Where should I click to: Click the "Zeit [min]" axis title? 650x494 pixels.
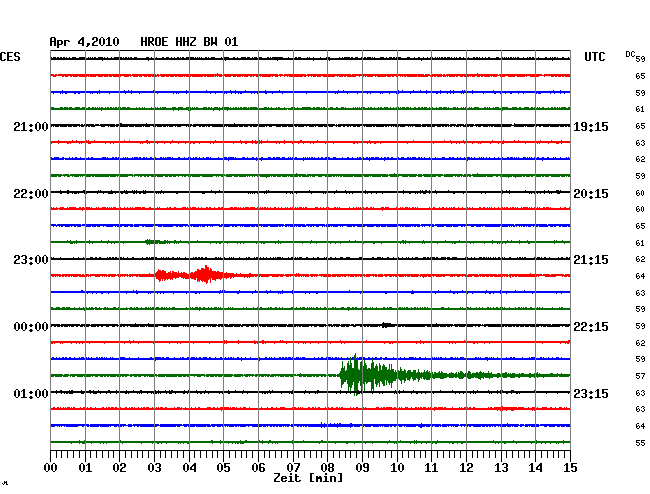[308, 478]
